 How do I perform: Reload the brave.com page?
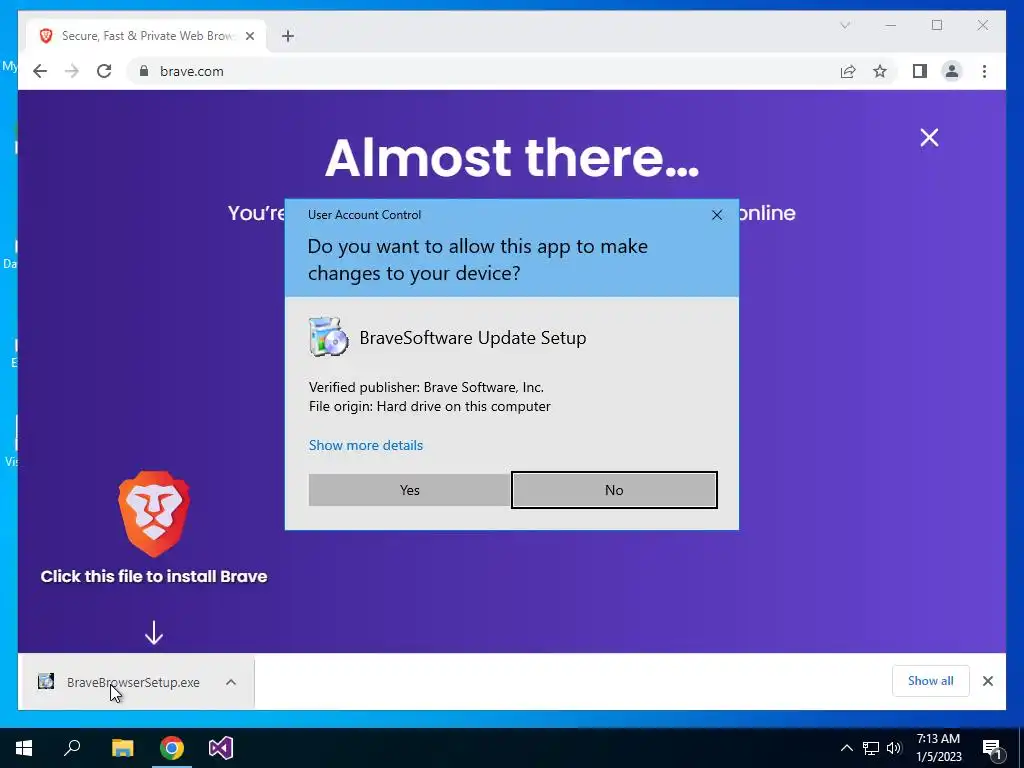click(104, 71)
